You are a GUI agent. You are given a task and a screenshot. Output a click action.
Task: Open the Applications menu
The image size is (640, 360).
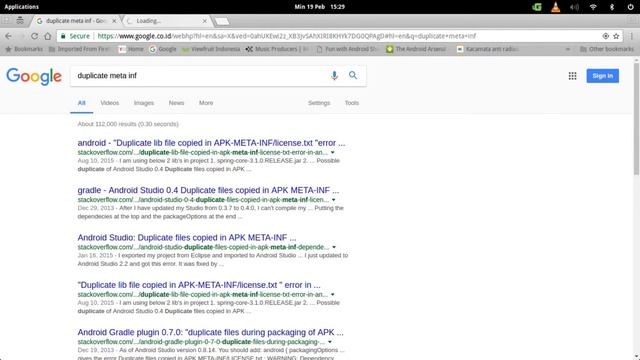point(22,7)
